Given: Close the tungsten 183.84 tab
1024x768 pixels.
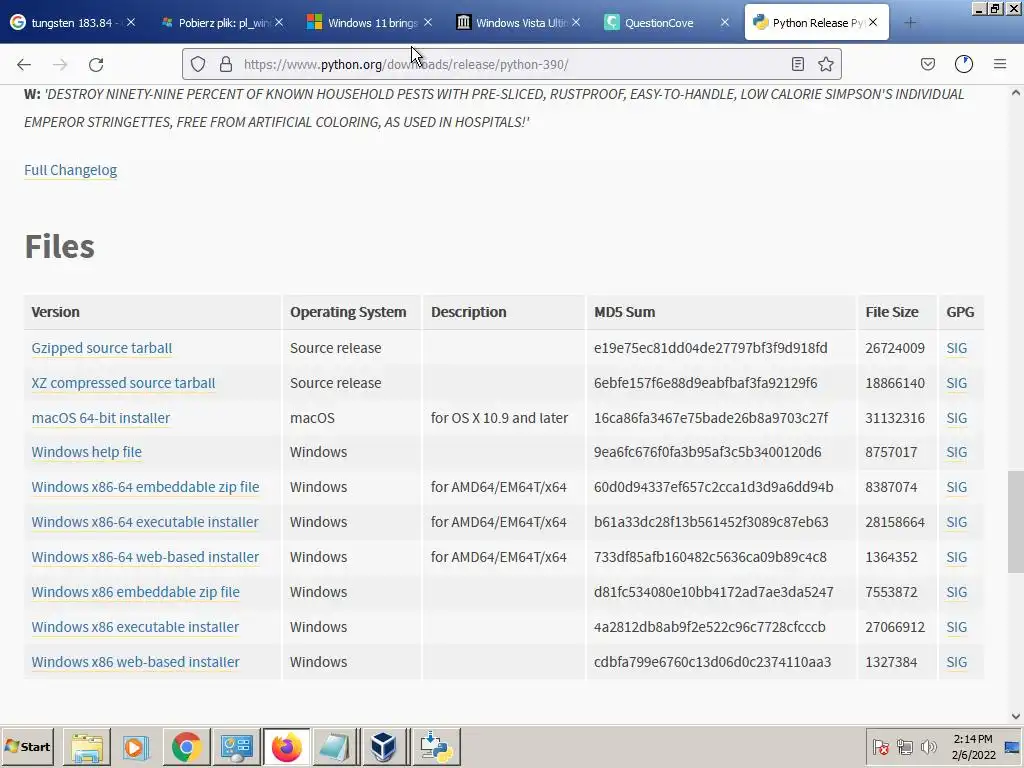Looking at the screenshot, I should tap(131, 22).
